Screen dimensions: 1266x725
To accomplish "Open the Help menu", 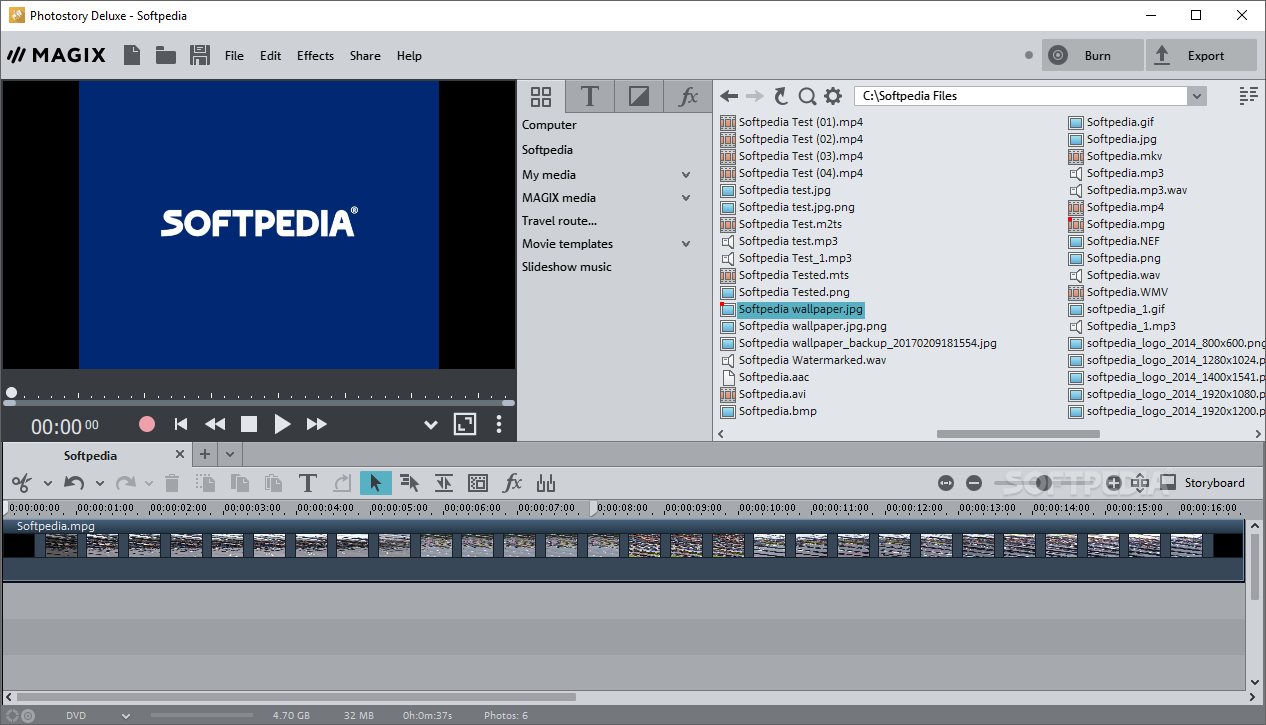I will pos(409,56).
